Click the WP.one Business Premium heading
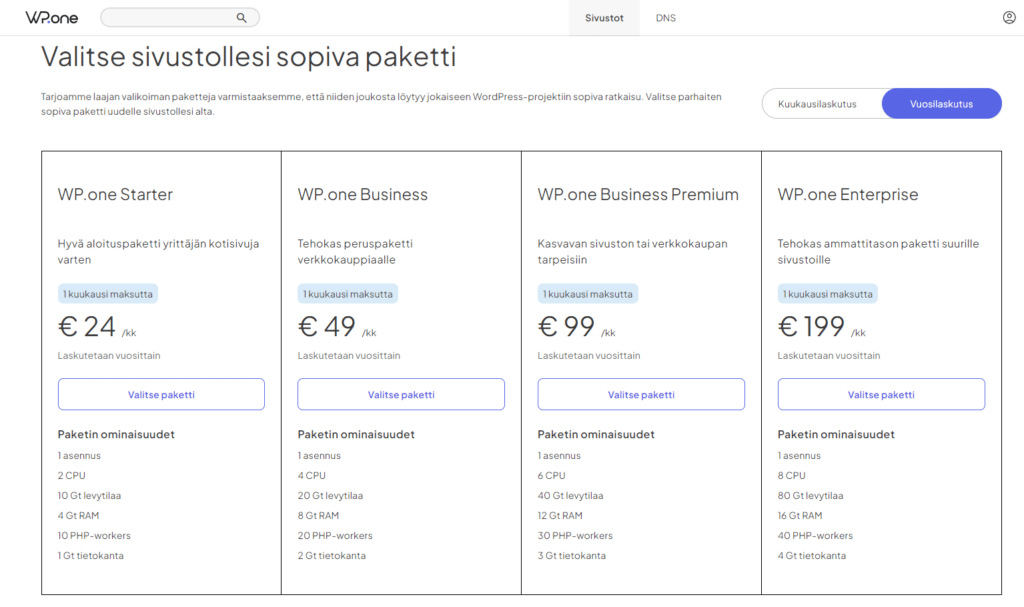The width and height of the screenshot is (1024, 607). pos(638,195)
